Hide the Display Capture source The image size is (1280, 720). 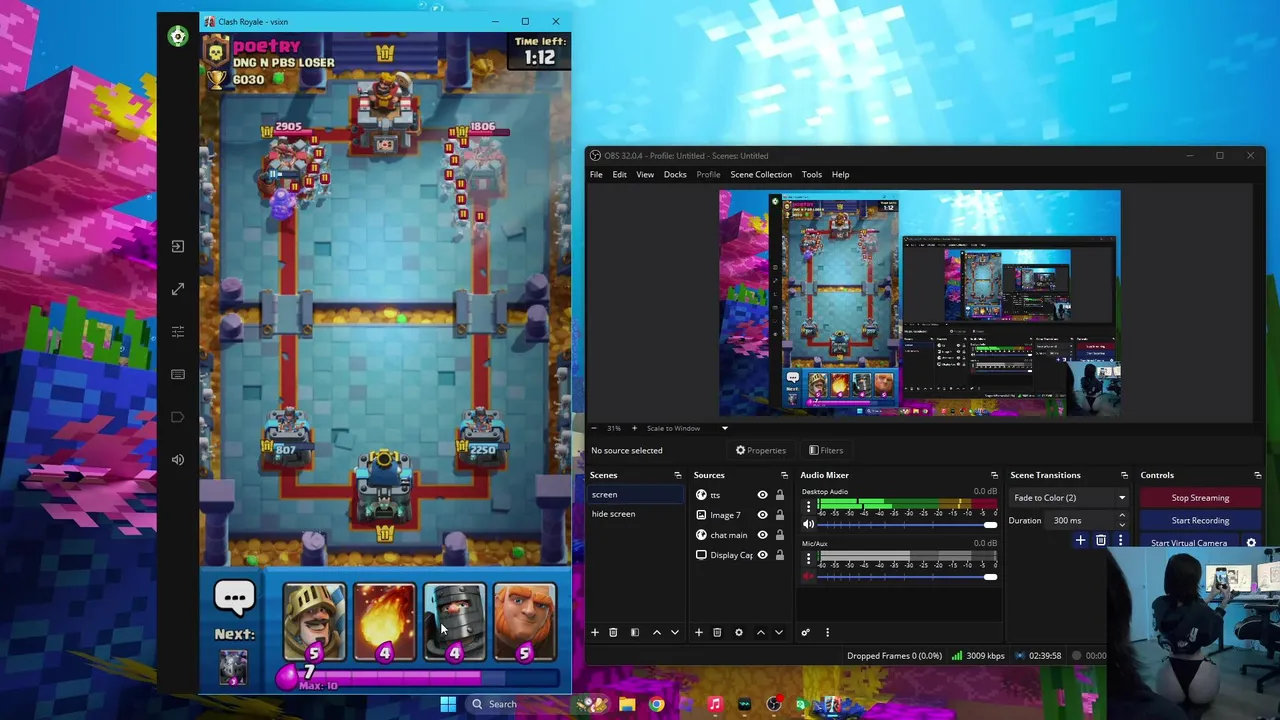(x=762, y=555)
